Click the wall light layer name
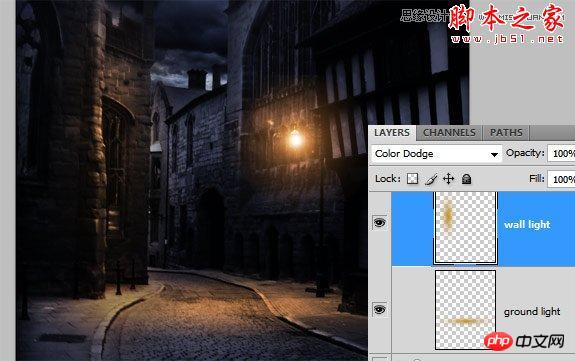The height and width of the screenshot is (361, 575). (x=527, y=225)
